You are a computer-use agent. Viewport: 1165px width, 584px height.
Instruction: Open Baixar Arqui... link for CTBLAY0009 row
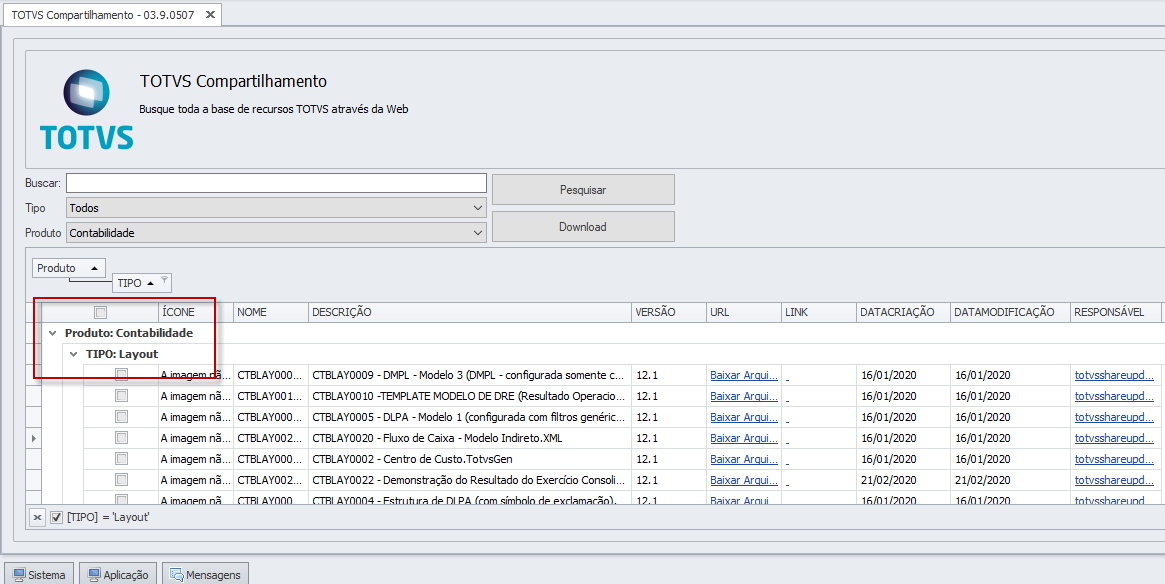tap(744, 375)
